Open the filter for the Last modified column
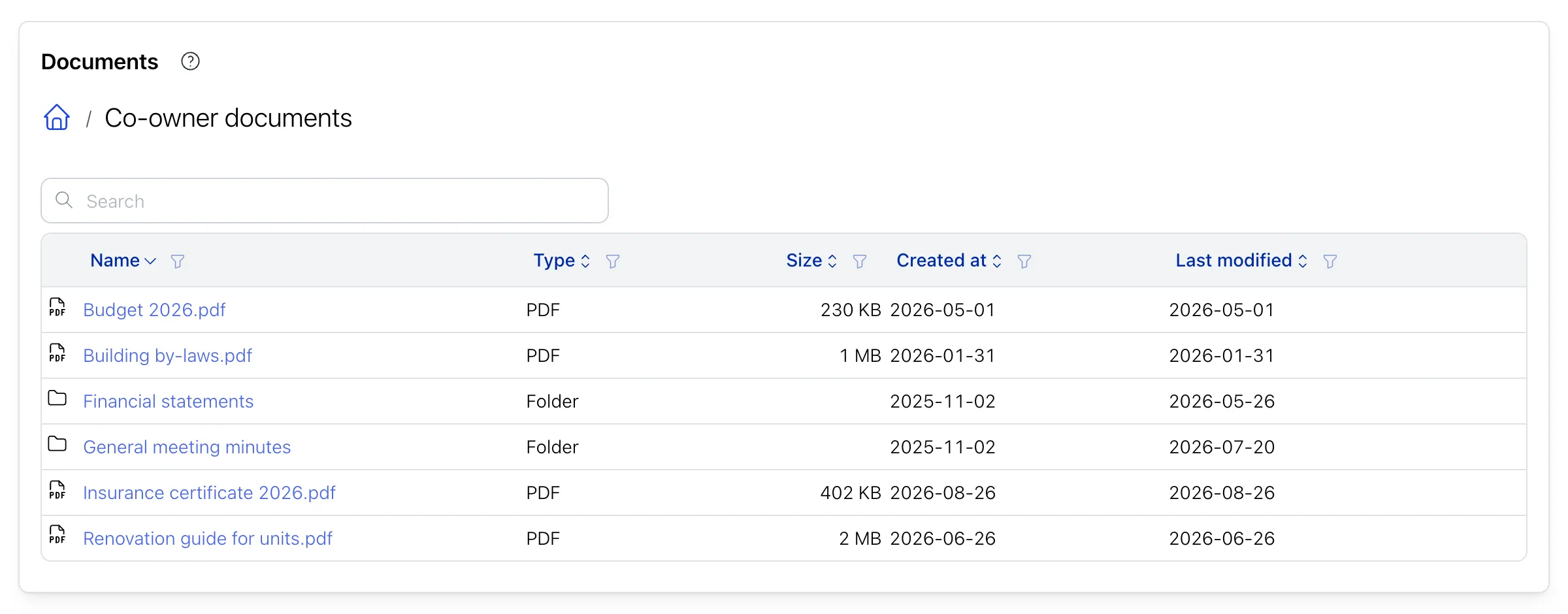1568x614 pixels. [1330, 261]
